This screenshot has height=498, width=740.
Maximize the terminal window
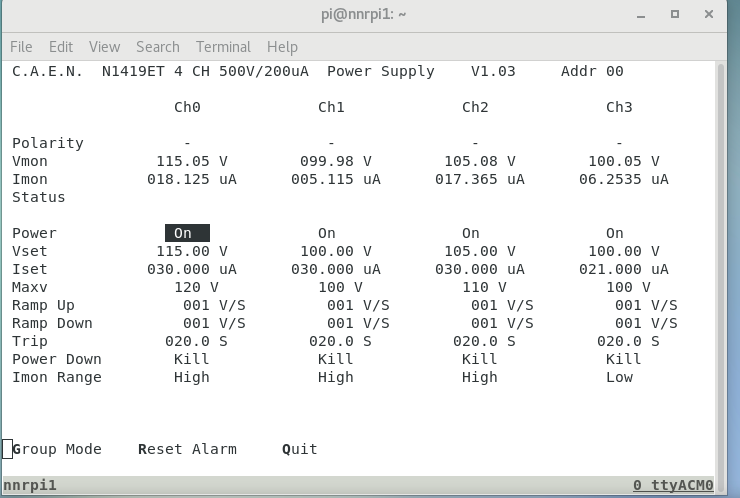[x=675, y=15]
